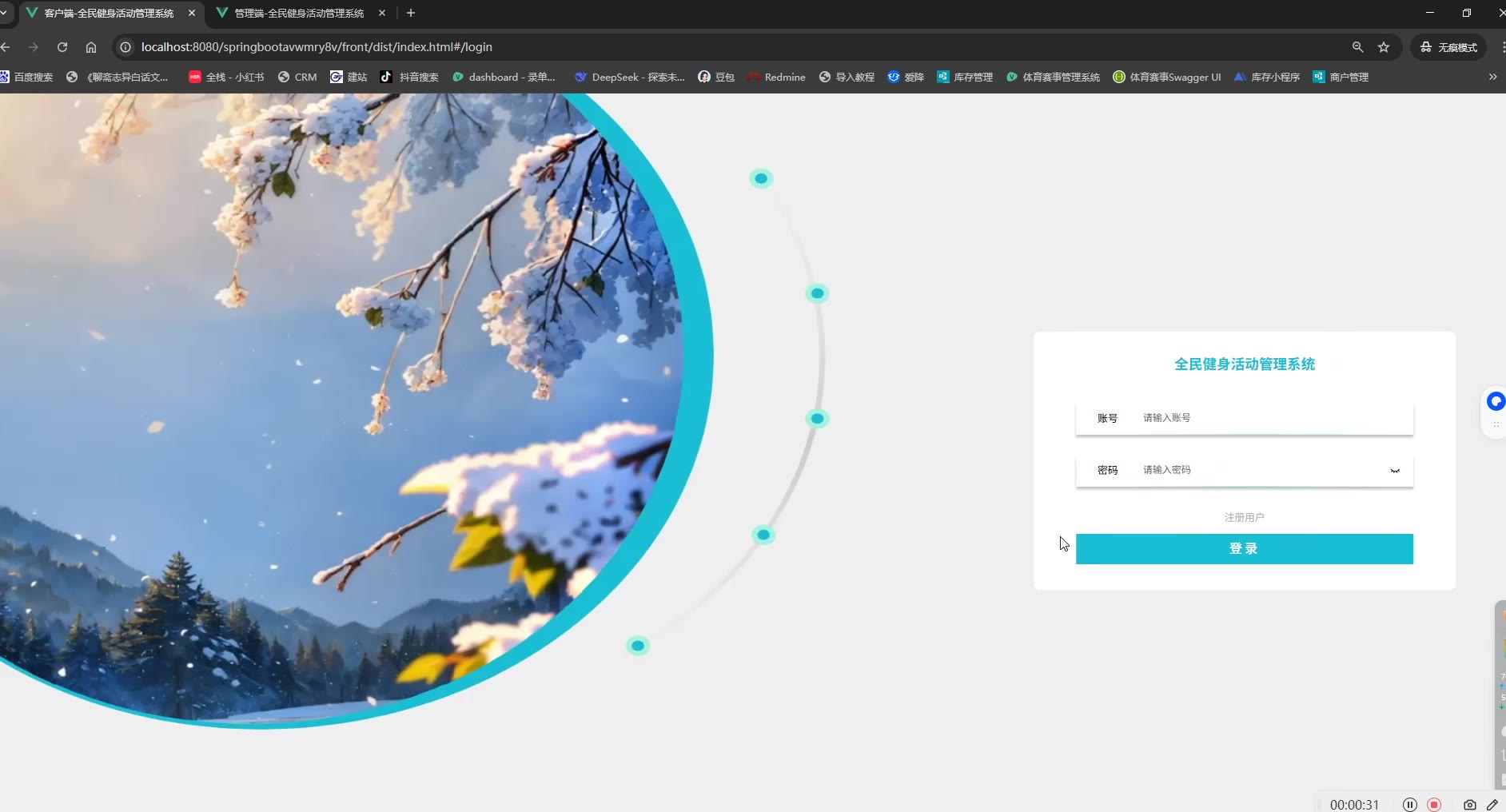Select the 客户端 browser tab
Viewport: 1506px width, 812px height.
[109, 13]
